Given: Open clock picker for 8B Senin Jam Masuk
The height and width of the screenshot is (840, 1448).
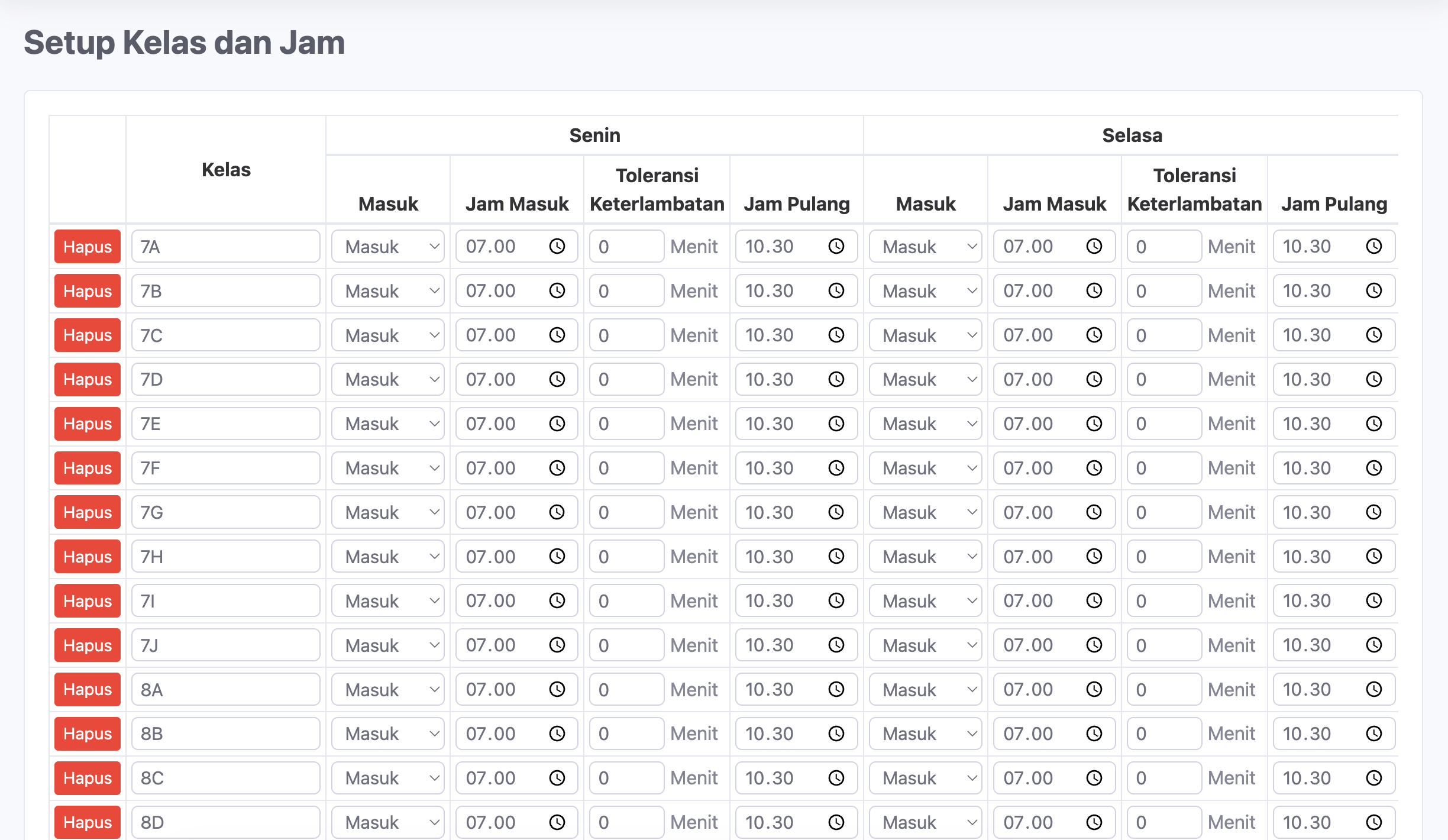Looking at the screenshot, I should [x=557, y=734].
